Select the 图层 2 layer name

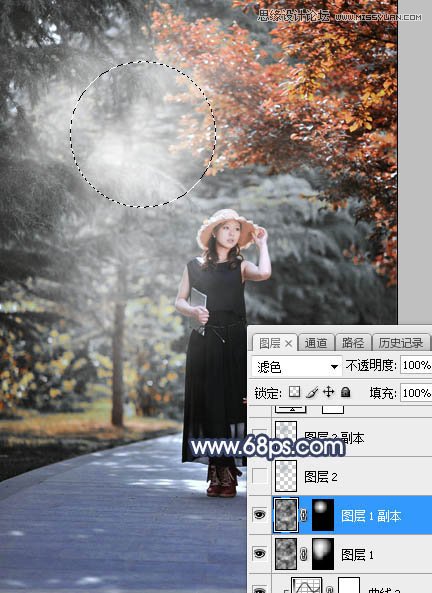tap(321, 477)
